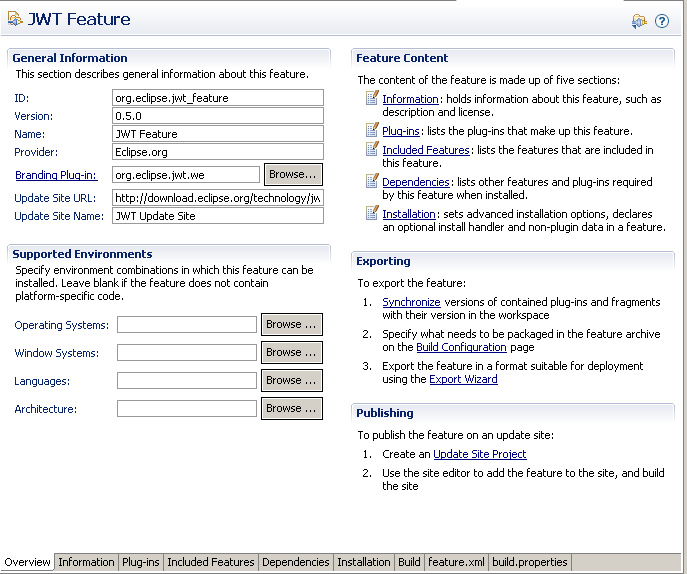Viewport: 687px width, 574px height.
Task: Open the Plug-ins link in Feature Content
Action: [x=401, y=131]
